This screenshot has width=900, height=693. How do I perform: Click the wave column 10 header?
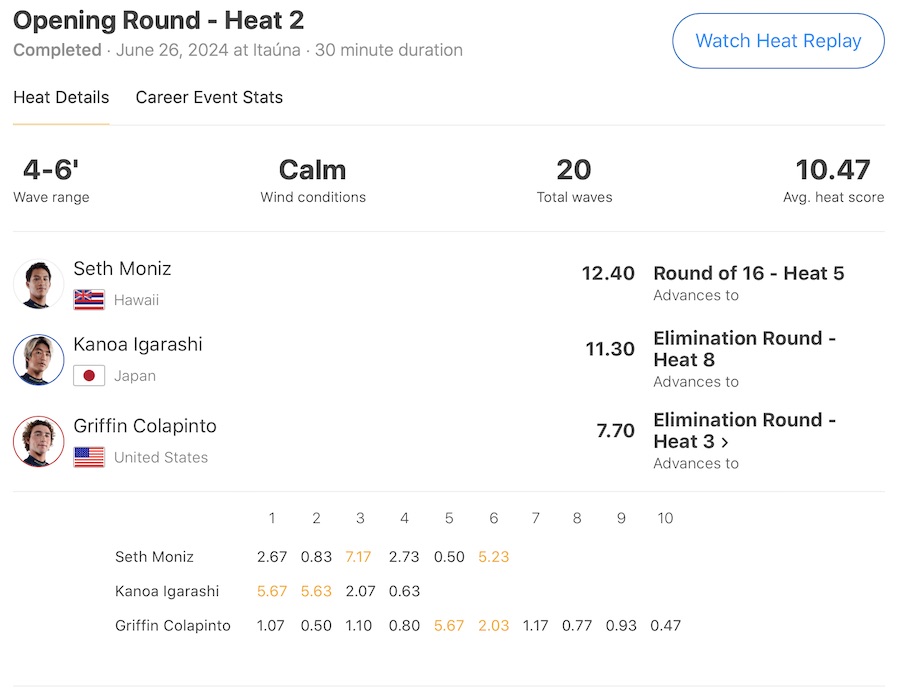coord(665,518)
